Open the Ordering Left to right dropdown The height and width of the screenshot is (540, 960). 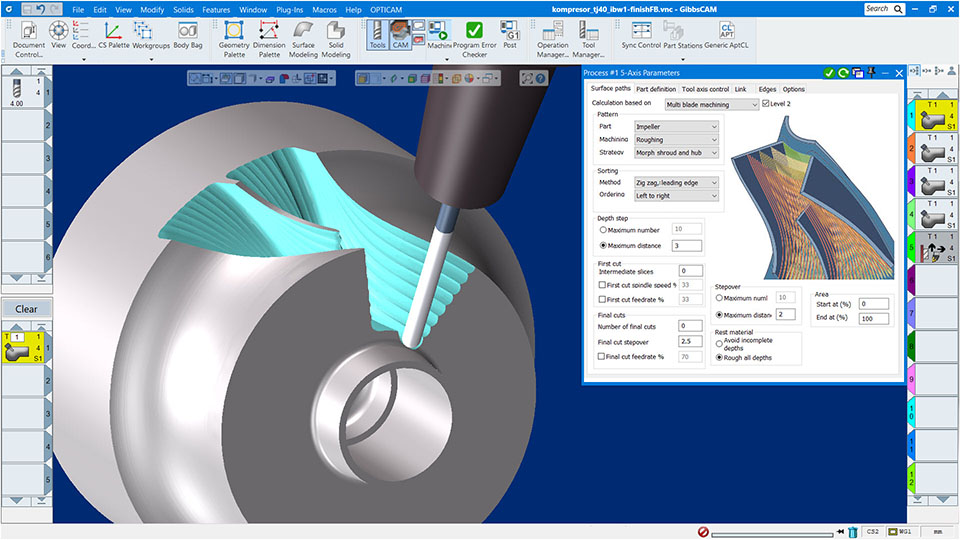click(x=676, y=195)
